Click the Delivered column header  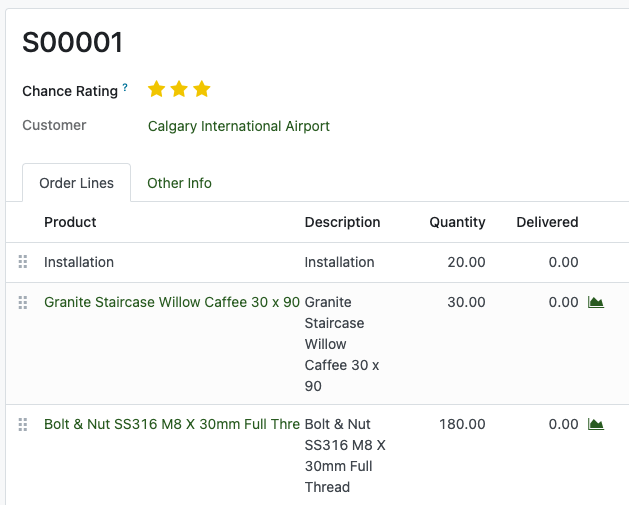tap(547, 222)
